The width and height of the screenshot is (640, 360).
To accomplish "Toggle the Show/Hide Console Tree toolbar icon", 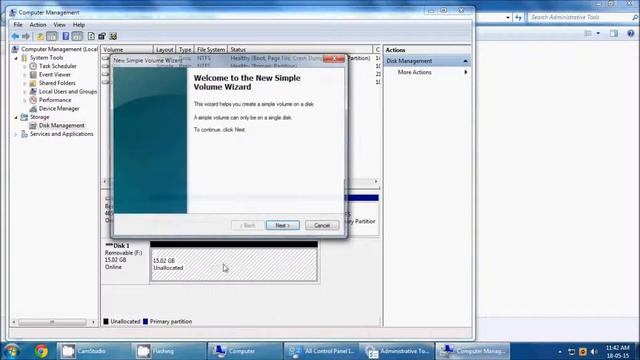I will coord(52,36).
